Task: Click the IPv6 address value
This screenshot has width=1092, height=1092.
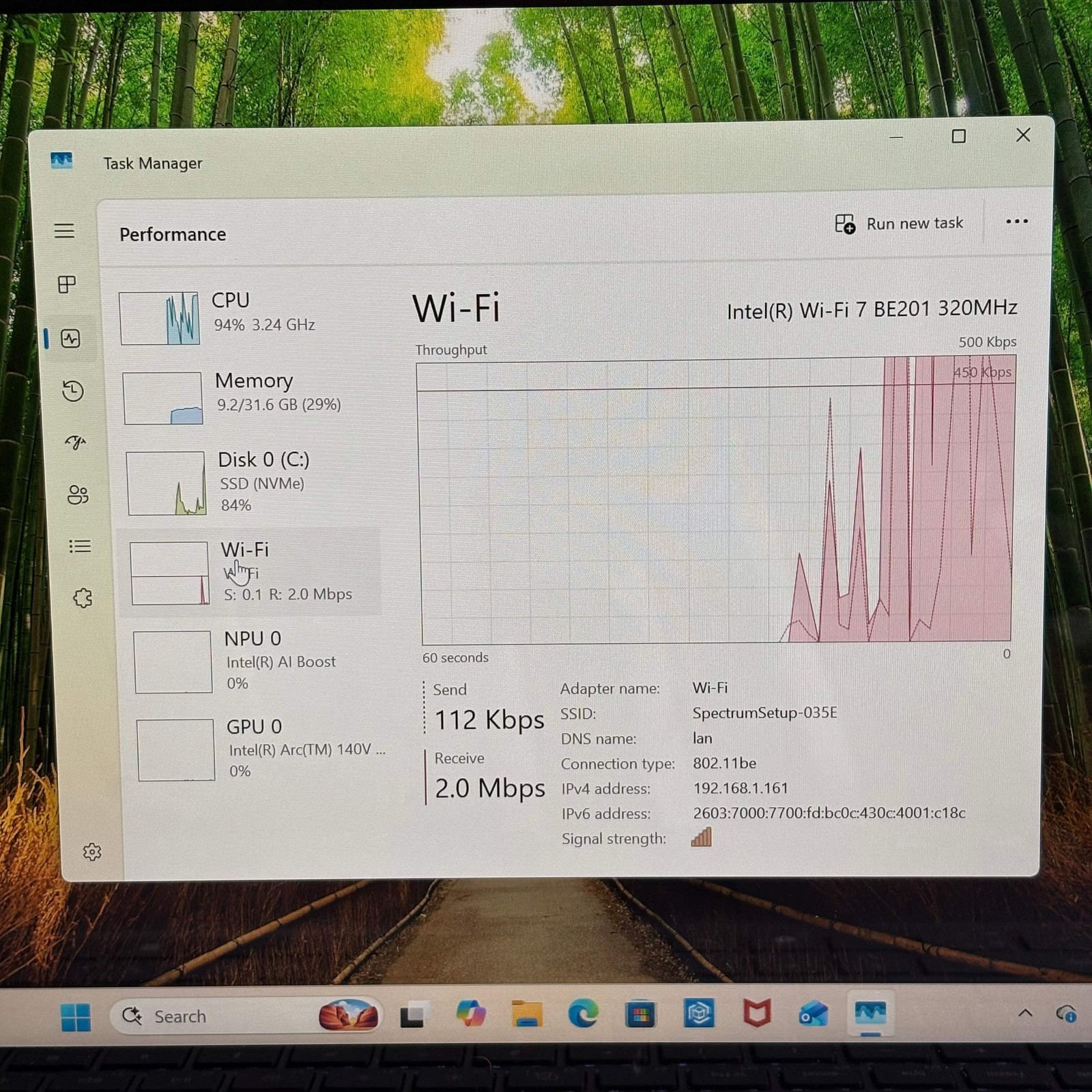Action: click(829, 813)
